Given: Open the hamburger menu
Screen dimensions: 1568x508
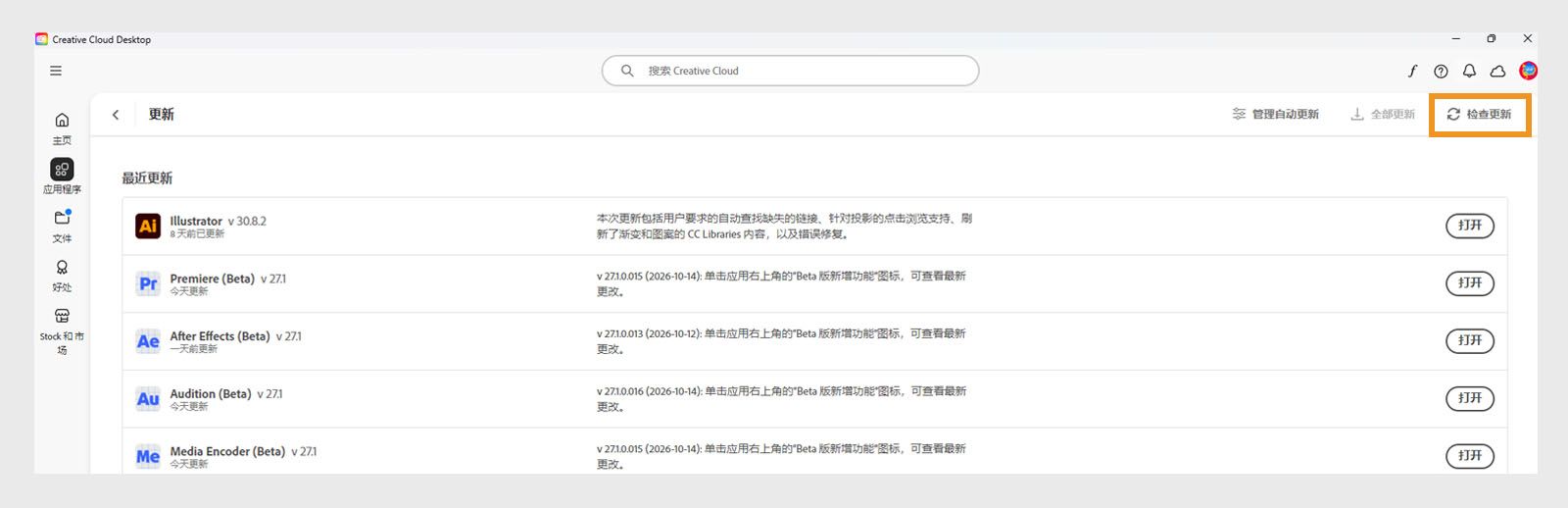Looking at the screenshot, I should [x=56, y=71].
